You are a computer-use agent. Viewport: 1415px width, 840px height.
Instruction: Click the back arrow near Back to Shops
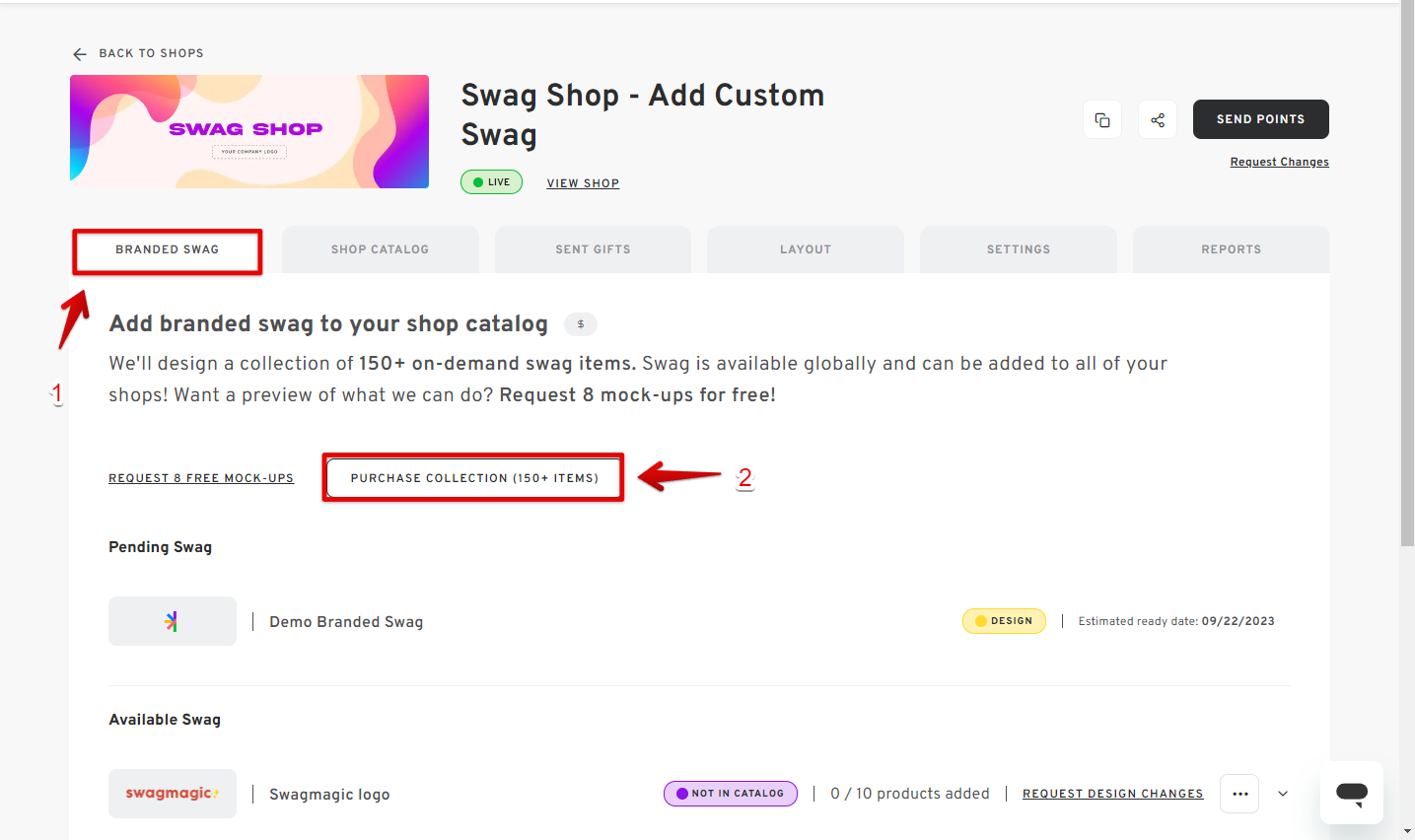pos(79,53)
